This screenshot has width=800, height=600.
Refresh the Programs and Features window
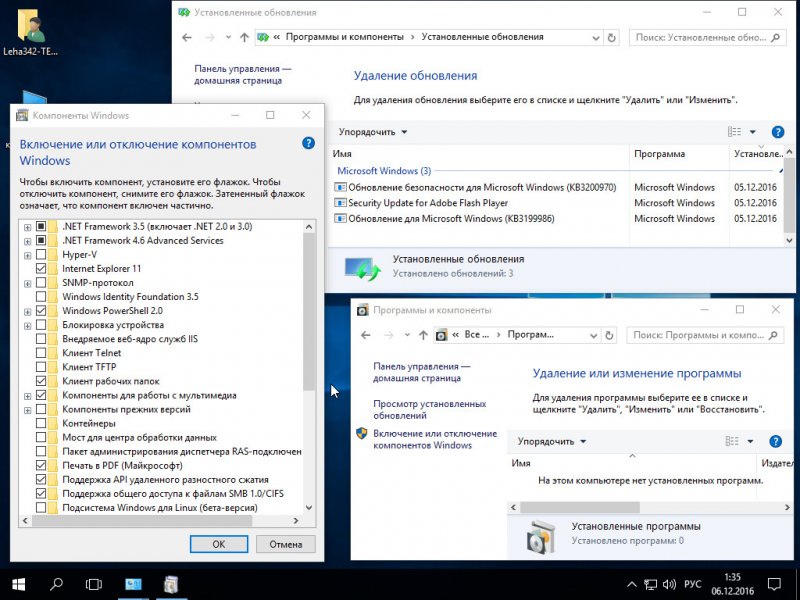(609, 335)
